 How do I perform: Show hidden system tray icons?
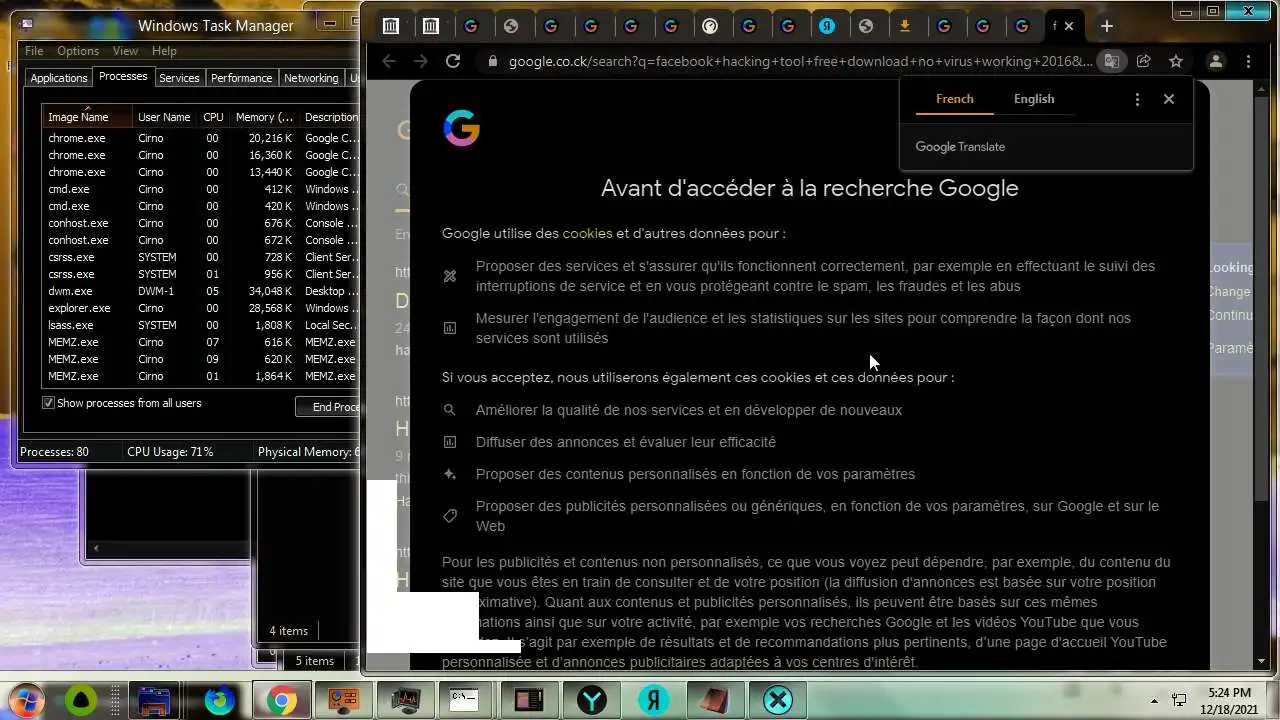1154,700
